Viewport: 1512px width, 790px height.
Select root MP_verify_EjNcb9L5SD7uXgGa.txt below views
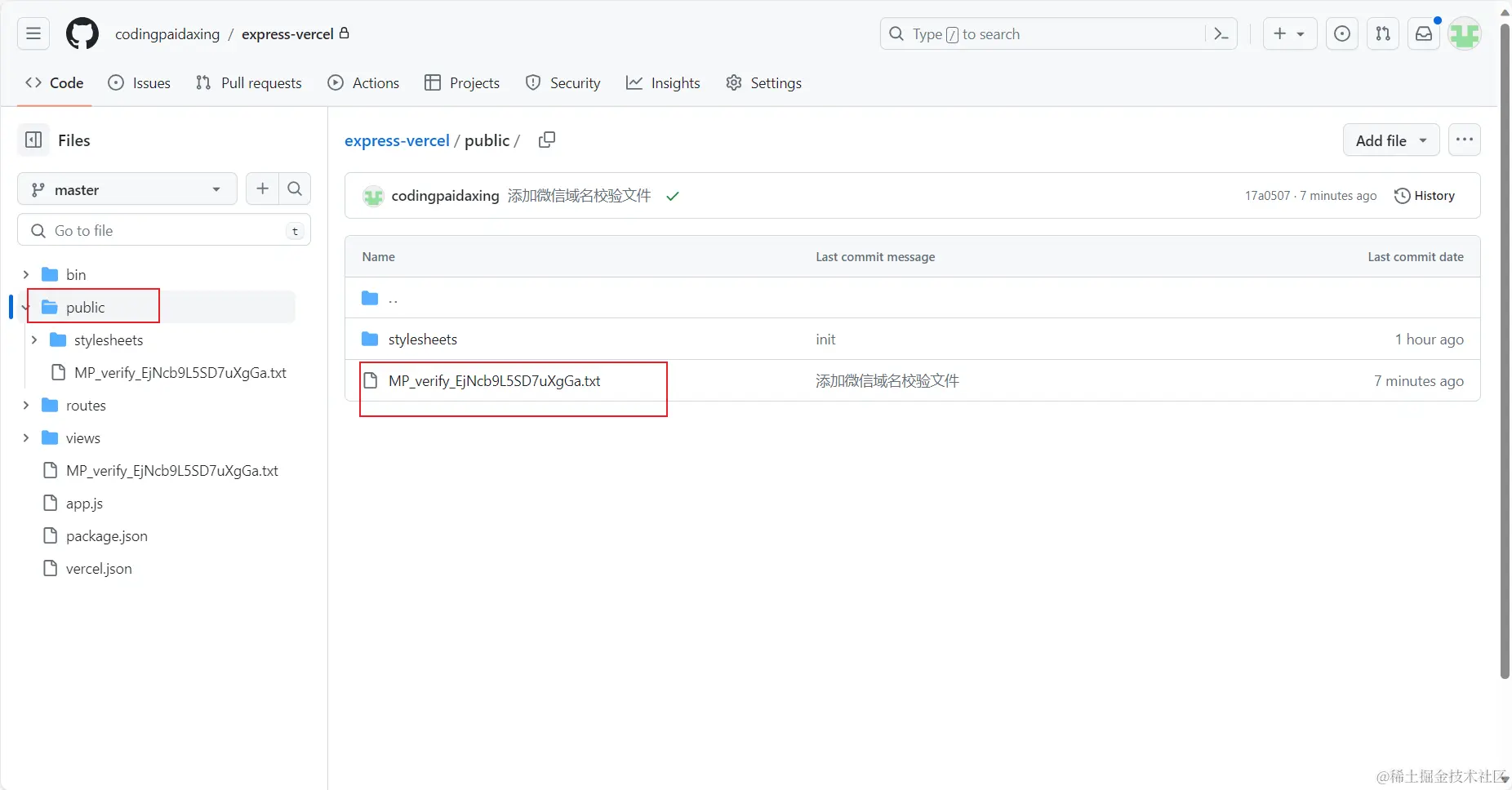pos(172,470)
